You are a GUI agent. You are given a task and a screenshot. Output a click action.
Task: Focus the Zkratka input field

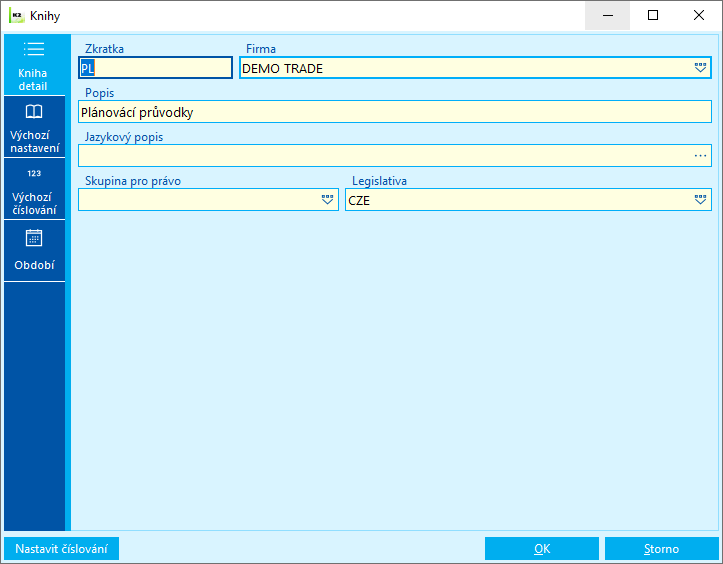click(x=155, y=68)
